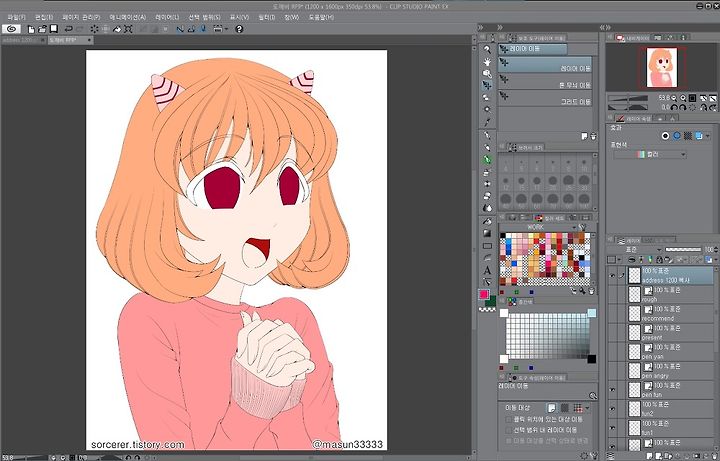Image resolution: width=720 pixels, height=461 pixels.
Task: Open the 이동 대상 options dropdown arrow
Action: [587, 408]
